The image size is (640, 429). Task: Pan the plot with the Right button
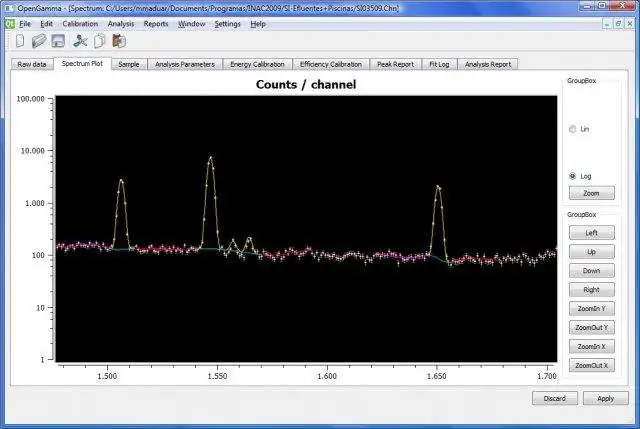(x=591, y=289)
